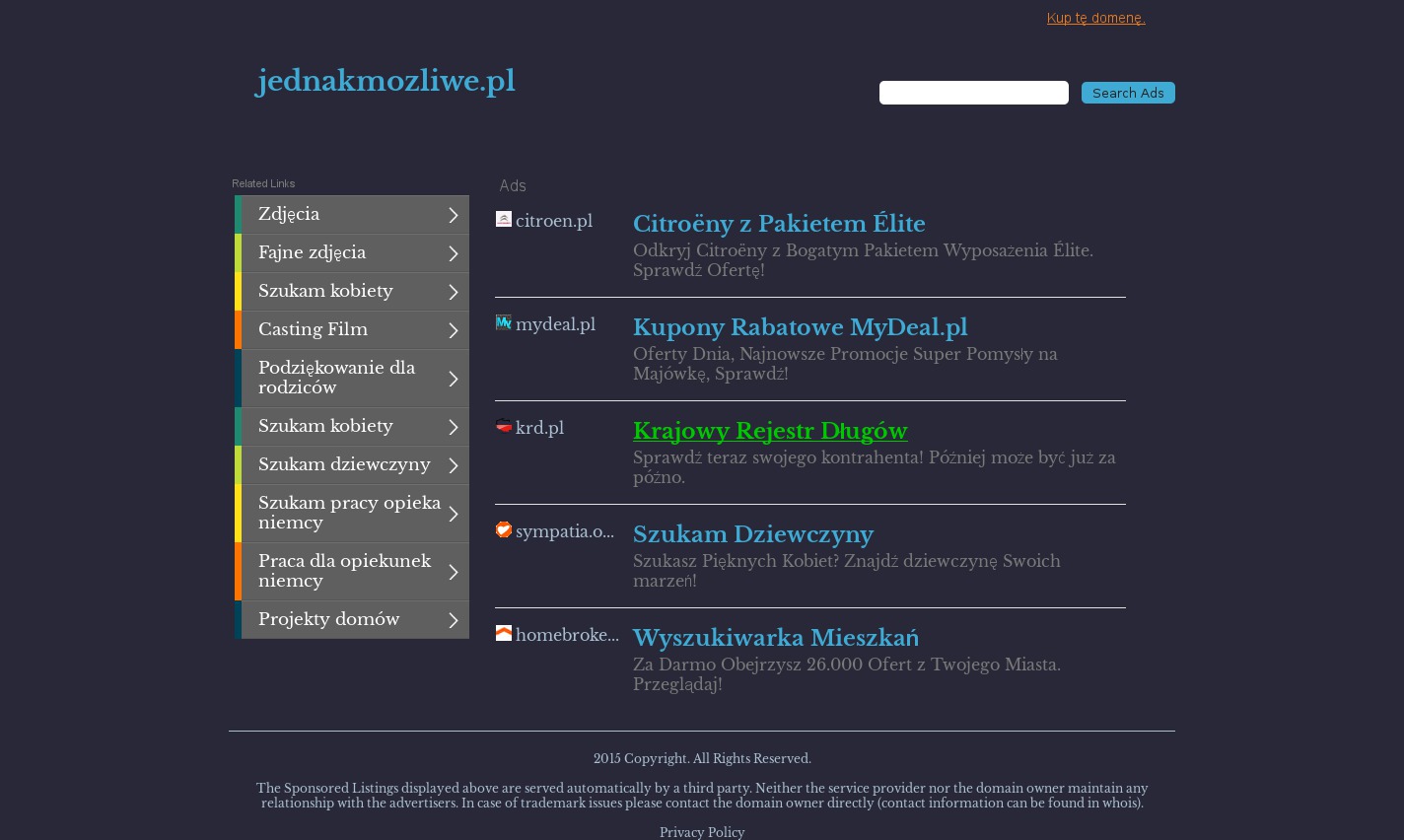This screenshot has width=1404, height=840.
Task: Click the Citroen favicon icon
Action: pyautogui.click(x=503, y=219)
